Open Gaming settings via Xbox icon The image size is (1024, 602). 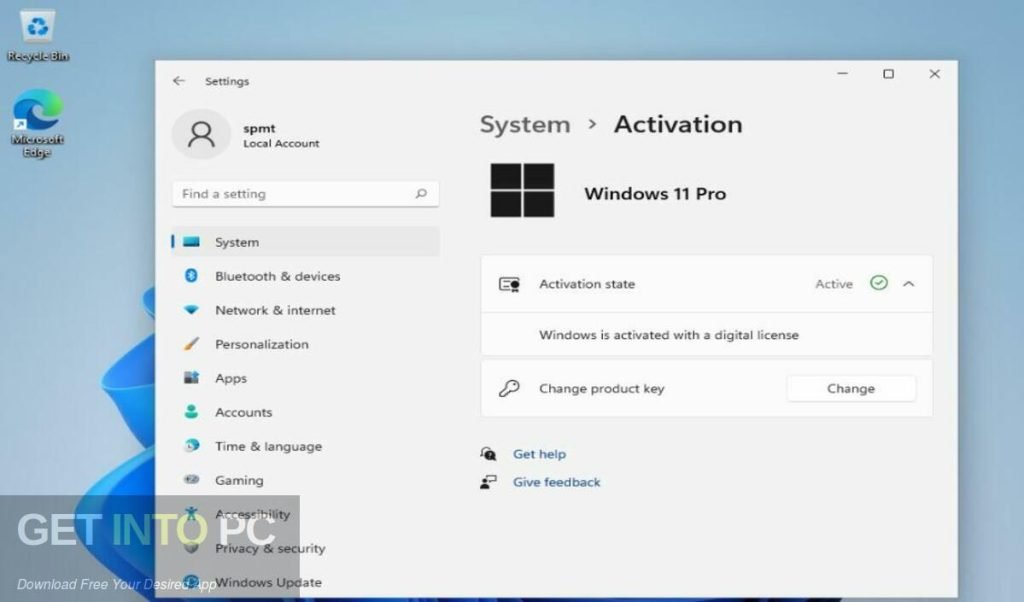[x=192, y=480]
